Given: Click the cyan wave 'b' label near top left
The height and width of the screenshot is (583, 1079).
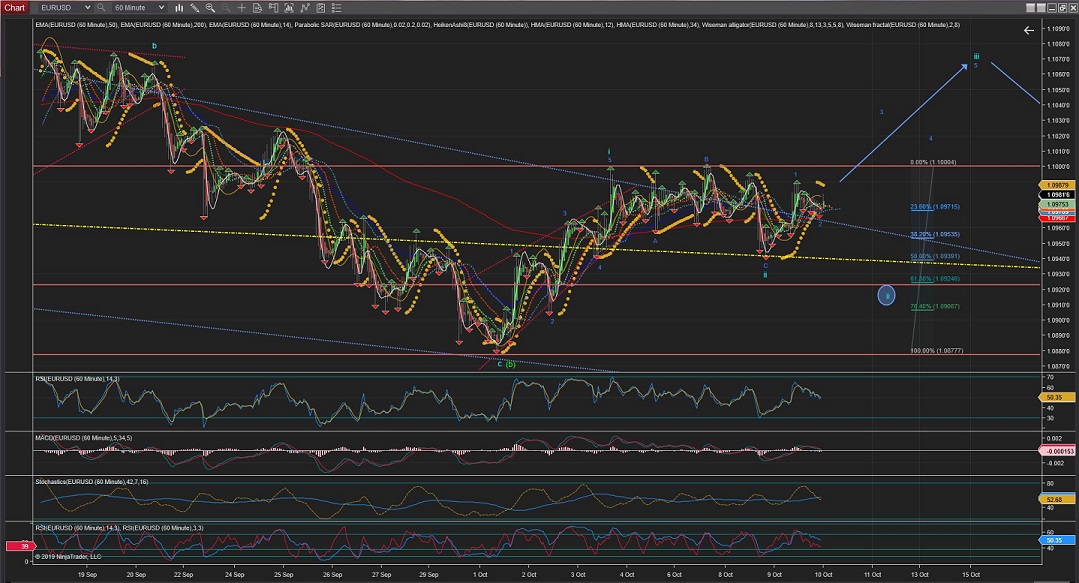Looking at the screenshot, I should click(x=154, y=46).
